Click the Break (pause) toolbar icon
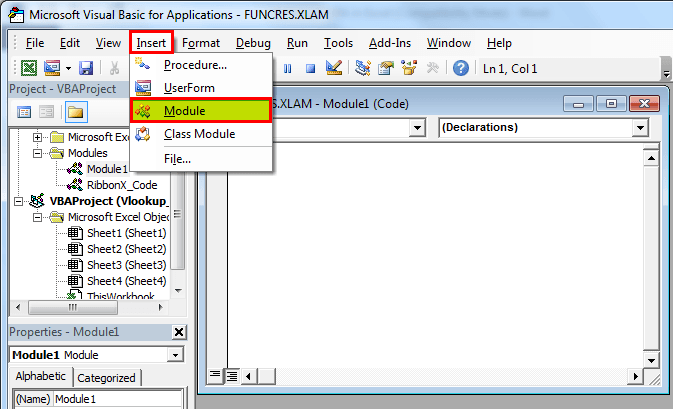673x409 pixels. click(288, 68)
